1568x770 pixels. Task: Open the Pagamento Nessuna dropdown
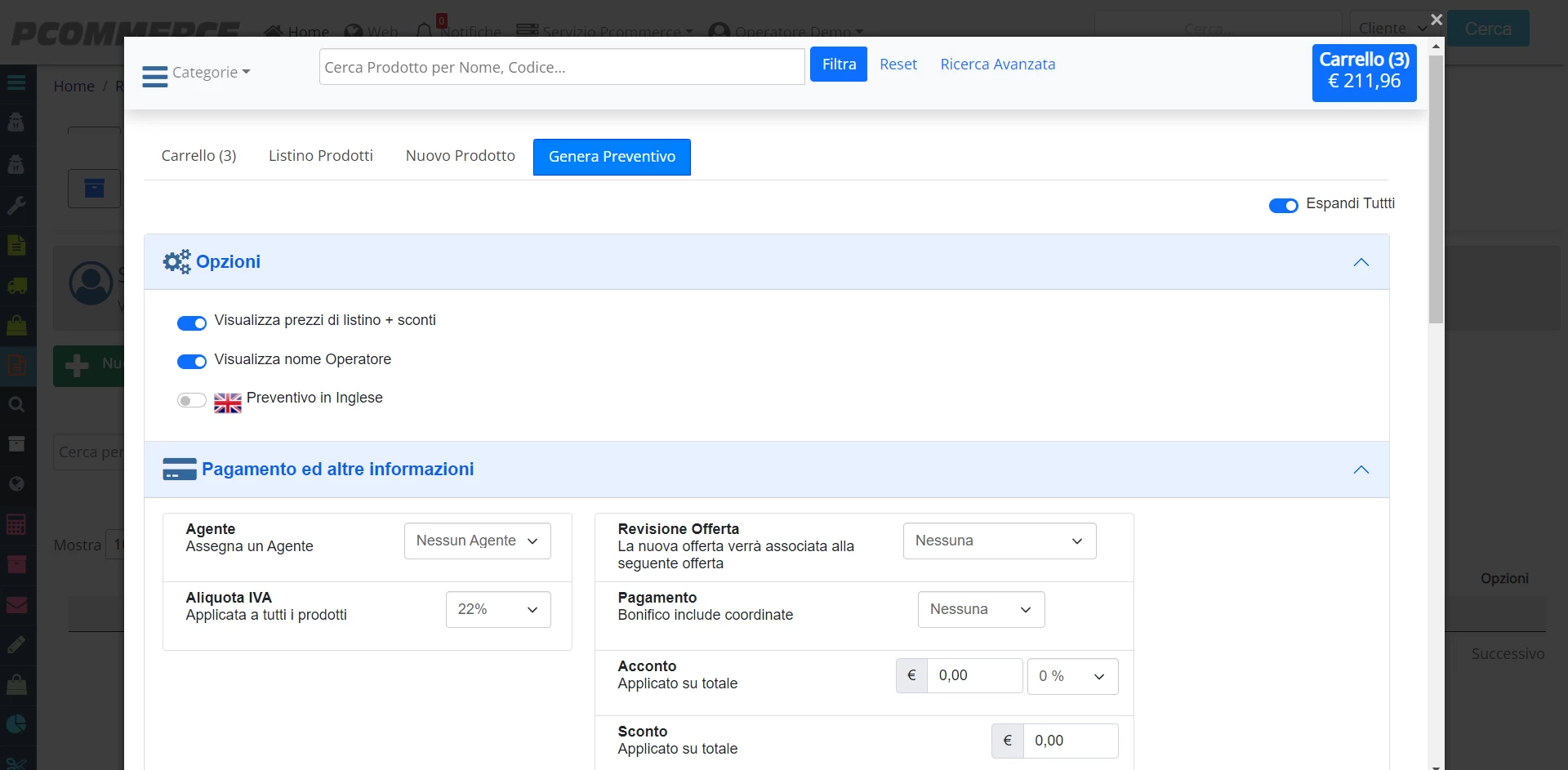click(x=981, y=610)
